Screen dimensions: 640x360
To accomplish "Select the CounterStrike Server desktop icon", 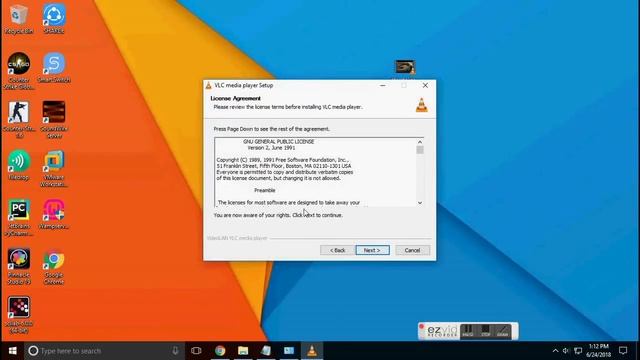I will click(x=54, y=120).
